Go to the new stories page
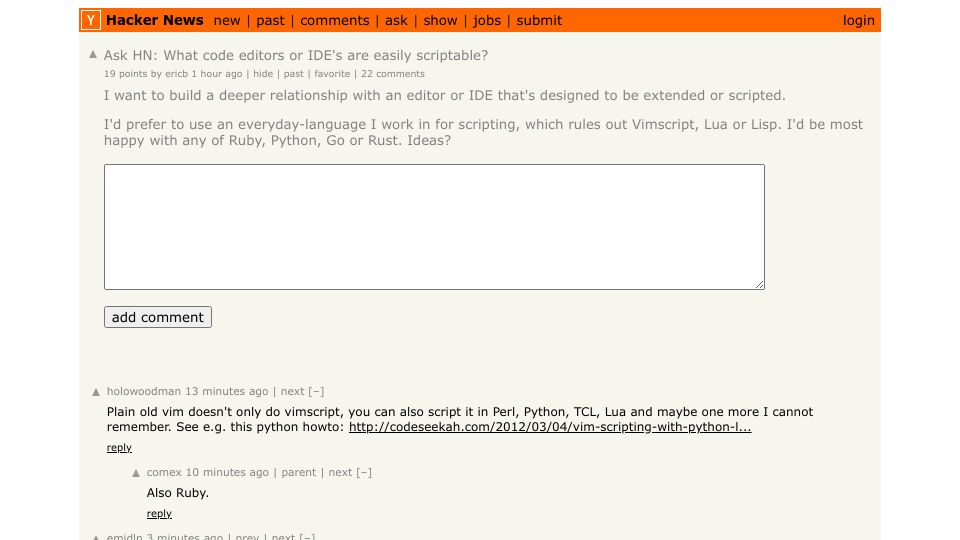The height and width of the screenshot is (540, 960). (227, 21)
